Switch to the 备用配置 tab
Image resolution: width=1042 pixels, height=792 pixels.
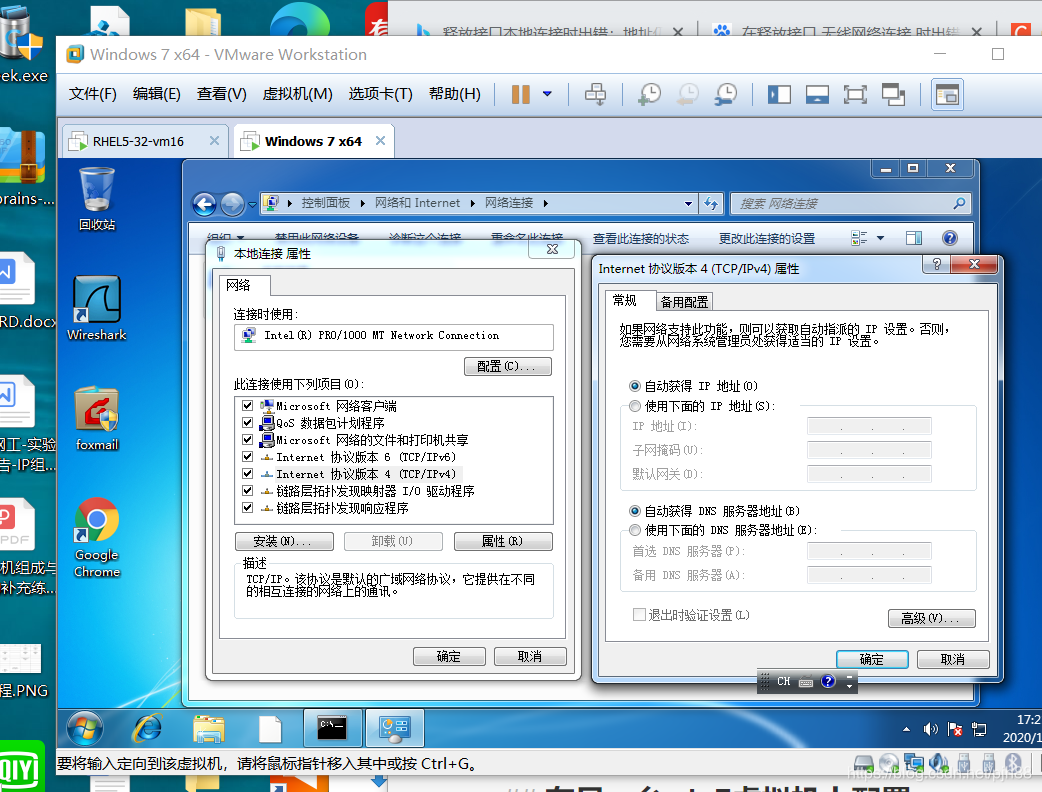coord(684,302)
